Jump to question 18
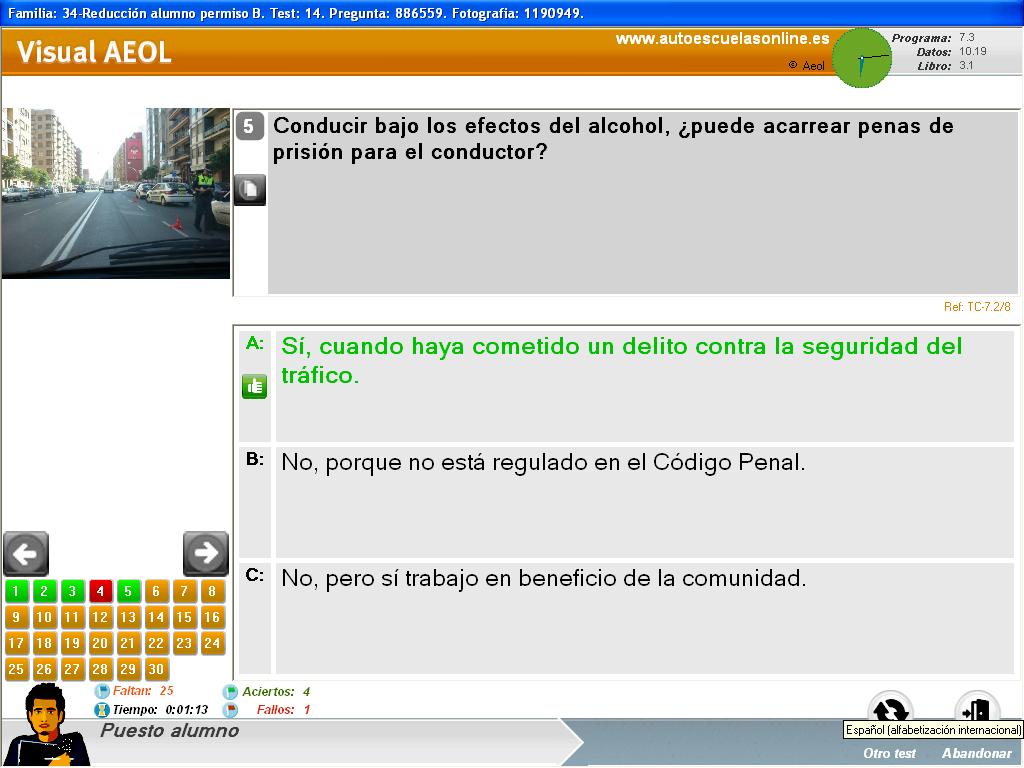1024x768 pixels. (44, 643)
